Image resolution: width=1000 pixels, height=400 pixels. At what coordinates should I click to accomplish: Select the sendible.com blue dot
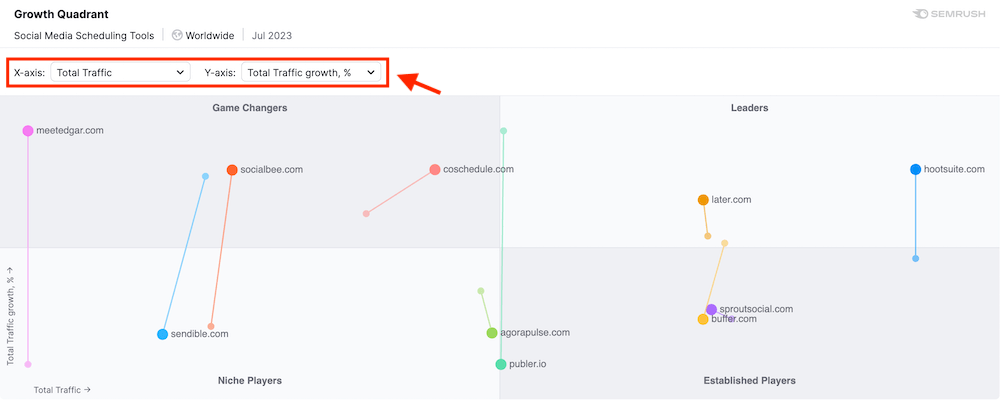click(163, 334)
